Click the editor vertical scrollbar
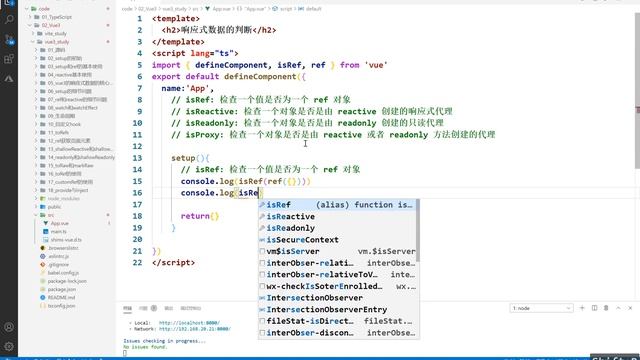Image resolution: width=640 pixels, height=360 pixels. coord(637,90)
